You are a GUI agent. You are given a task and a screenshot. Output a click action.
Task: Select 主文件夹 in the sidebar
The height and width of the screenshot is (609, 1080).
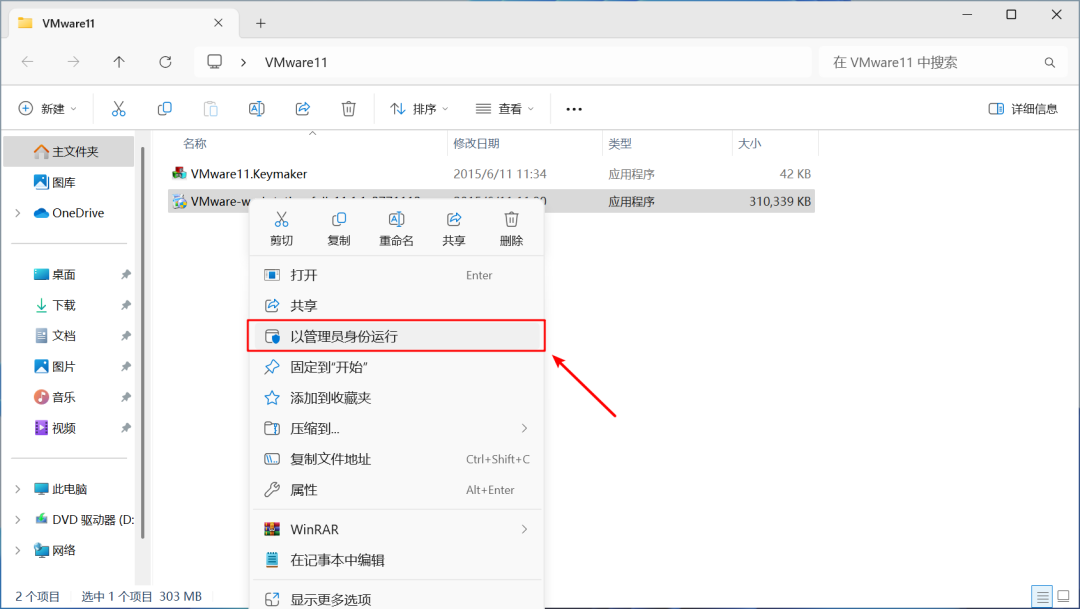pyautogui.click(x=69, y=152)
